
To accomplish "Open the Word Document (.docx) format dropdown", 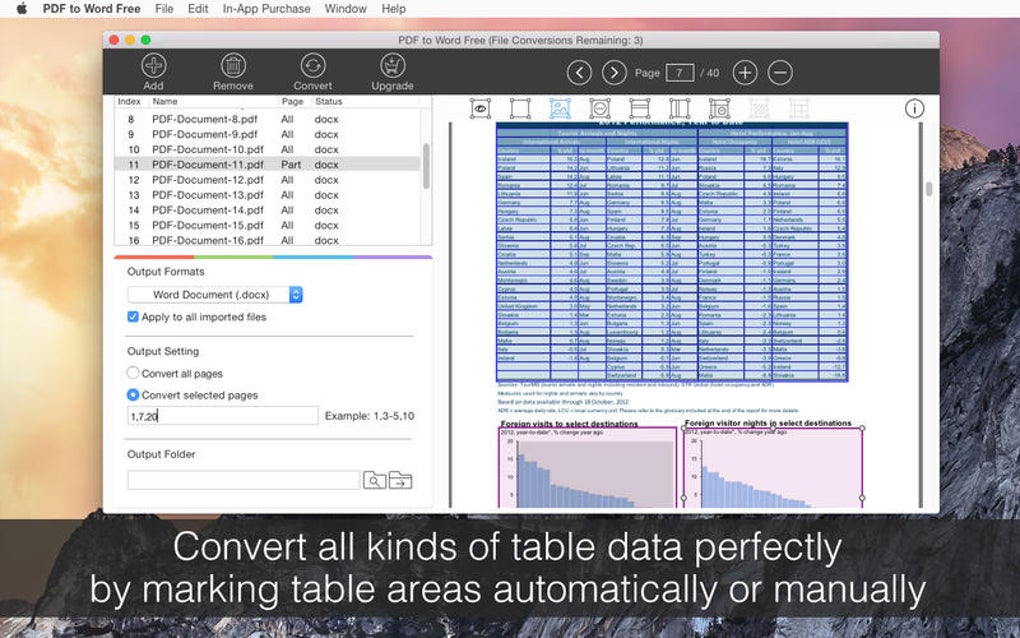I will pos(215,295).
